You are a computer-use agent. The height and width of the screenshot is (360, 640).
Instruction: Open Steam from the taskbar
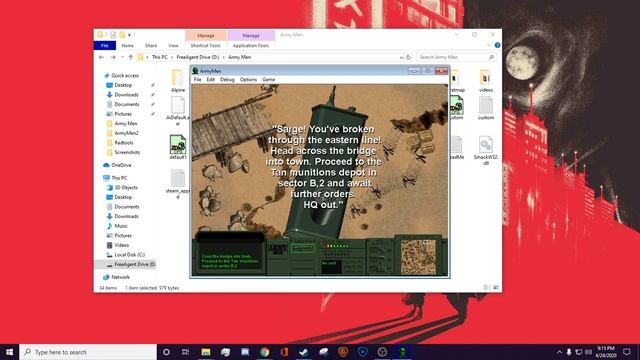pyautogui.click(x=304, y=352)
